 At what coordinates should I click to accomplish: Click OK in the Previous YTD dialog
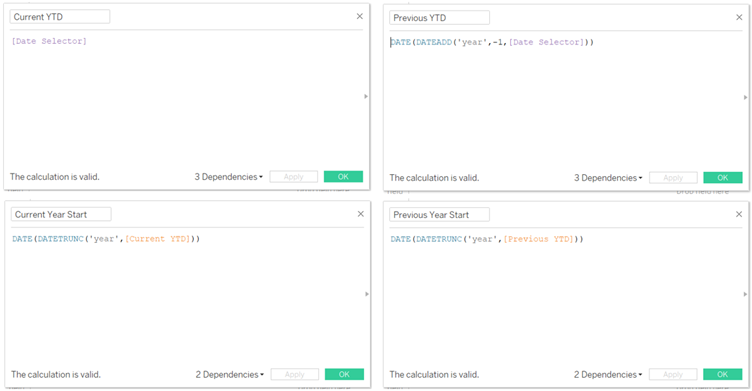pyautogui.click(x=723, y=178)
